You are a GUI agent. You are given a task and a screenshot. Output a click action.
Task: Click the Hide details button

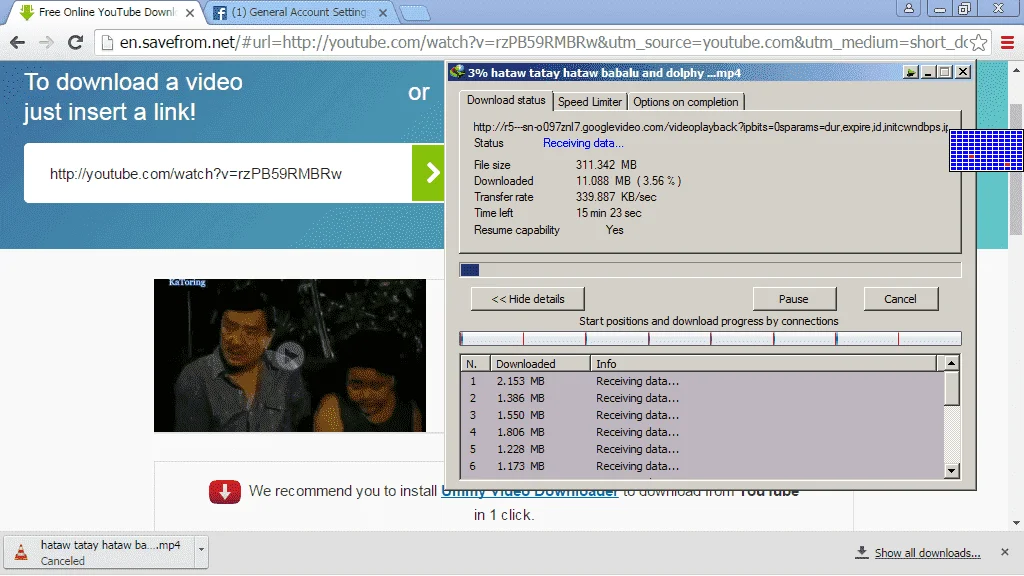click(528, 299)
